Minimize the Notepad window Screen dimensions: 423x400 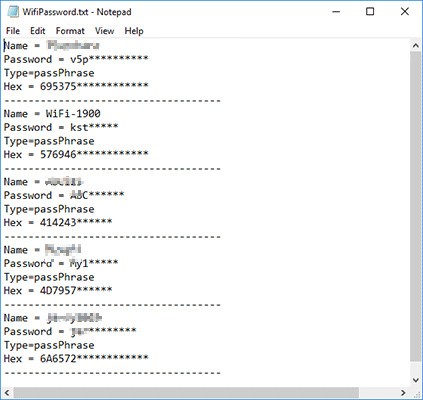336,12
